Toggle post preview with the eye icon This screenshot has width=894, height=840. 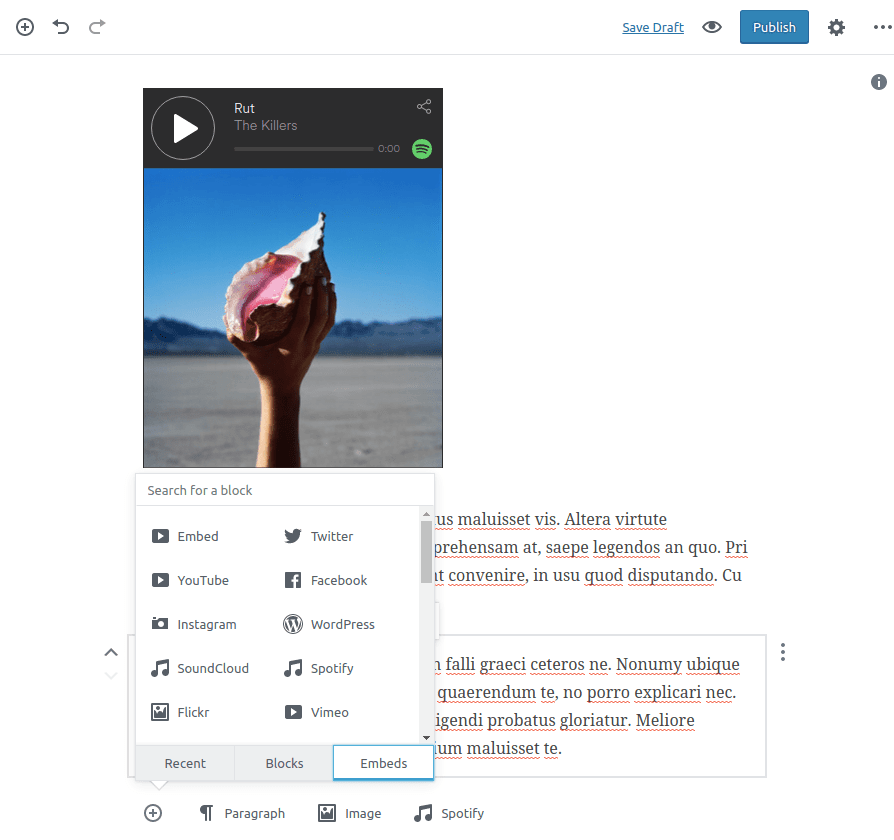[712, 27]
